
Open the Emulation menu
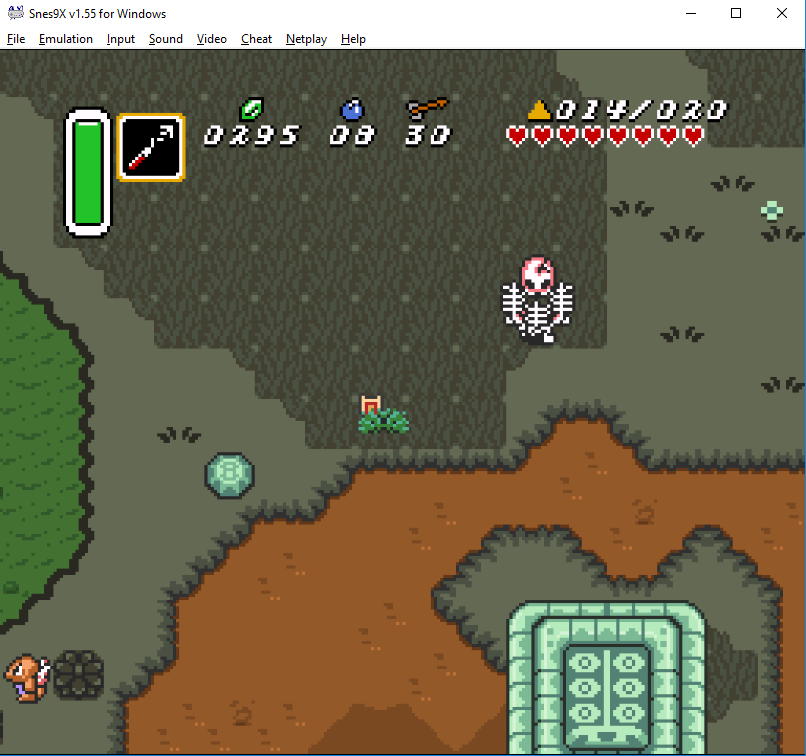[x=65, y=39]
